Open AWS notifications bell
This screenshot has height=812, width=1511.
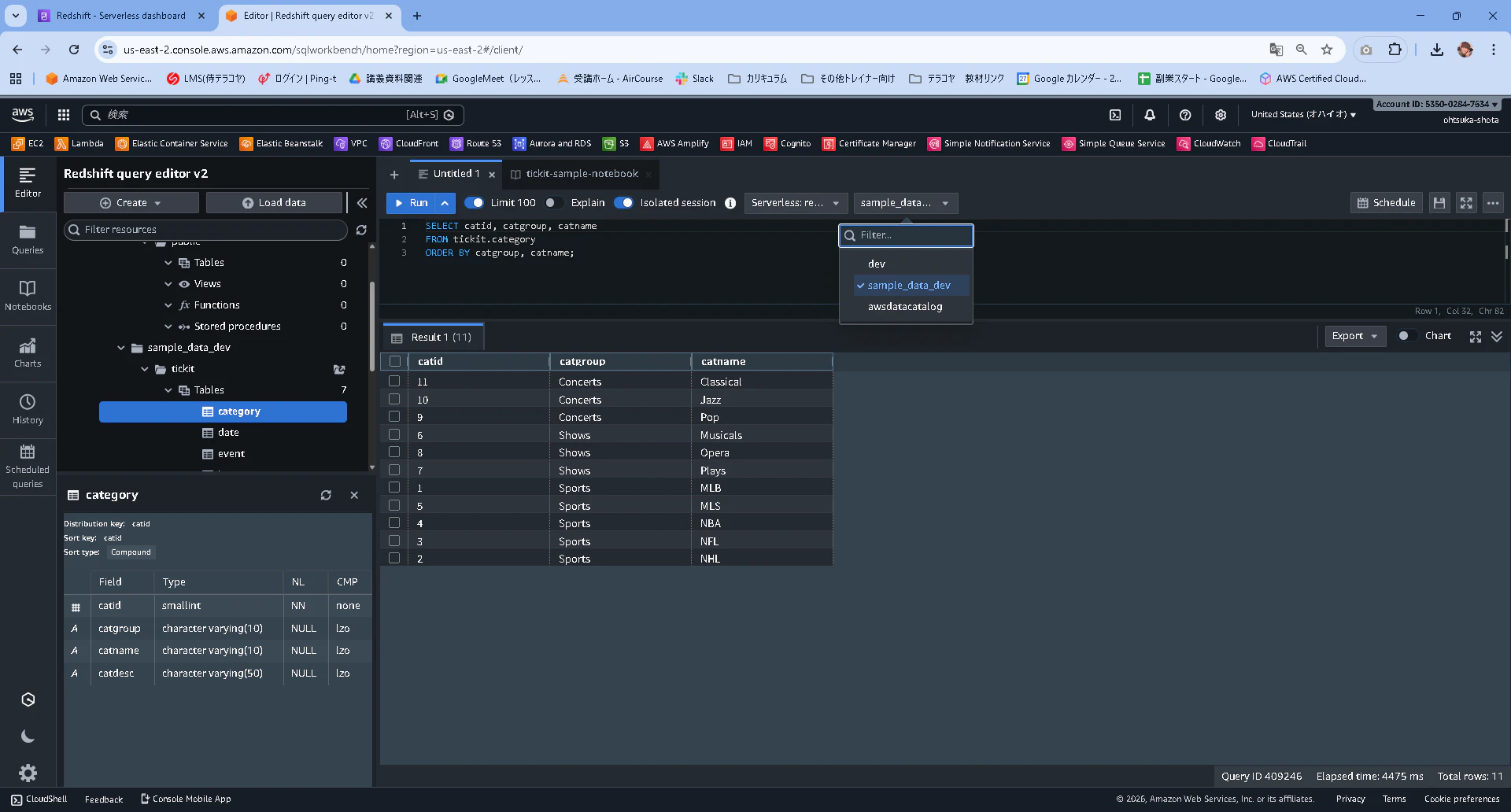click(x=1150, y=115)
